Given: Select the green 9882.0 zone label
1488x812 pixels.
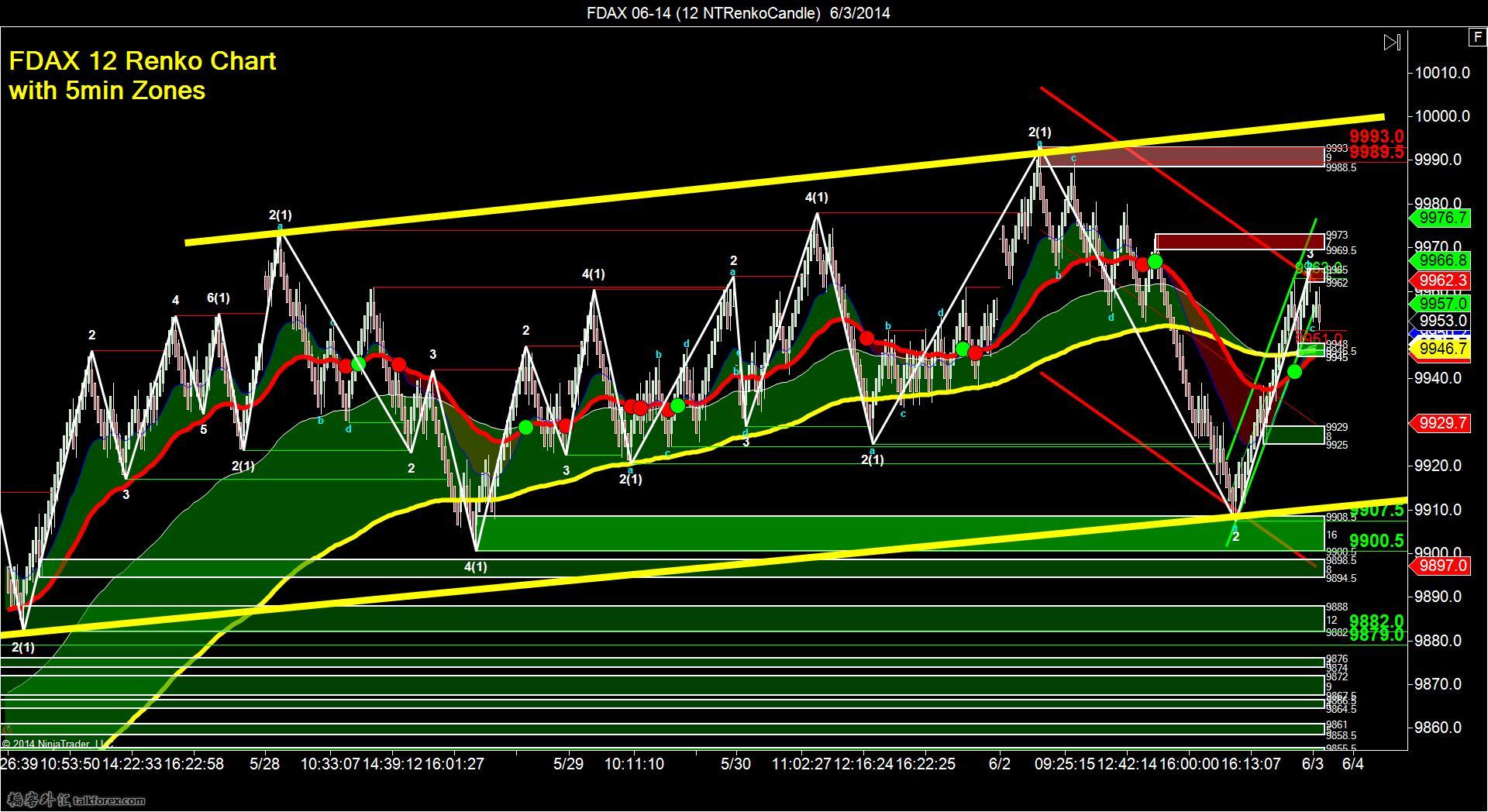Looking at the screenshot, I should point(1376,621).
